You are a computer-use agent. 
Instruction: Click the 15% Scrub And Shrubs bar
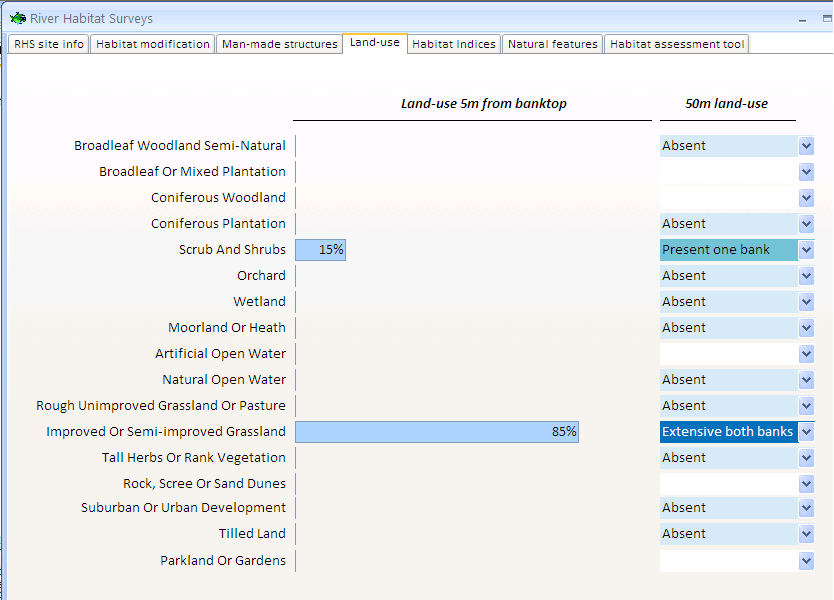pos(321,250)
